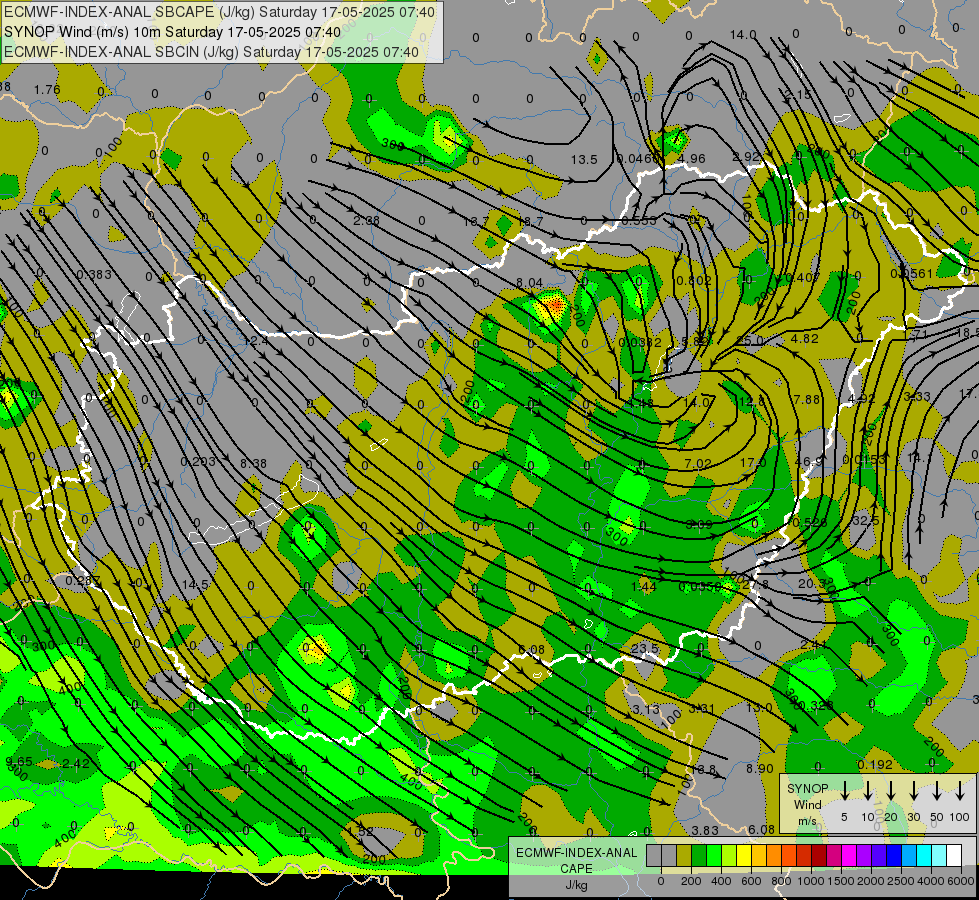The width and height of the screenshot is (979, 900).
Task: Pick the white swatch ending the scale
Action: pos(954,855)
